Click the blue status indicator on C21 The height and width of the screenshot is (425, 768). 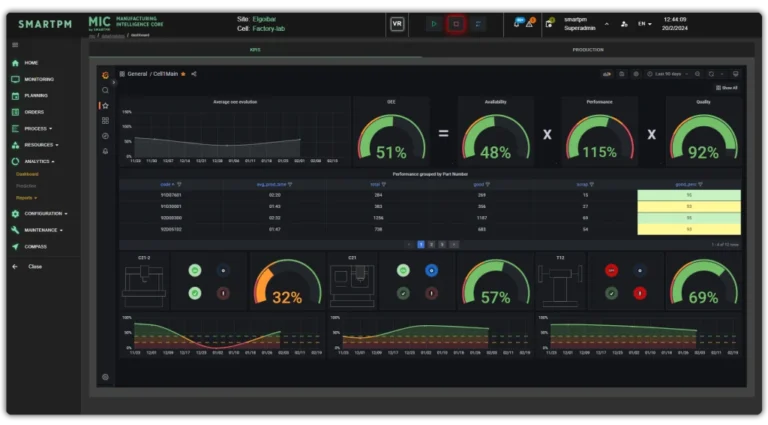(432, 270)
